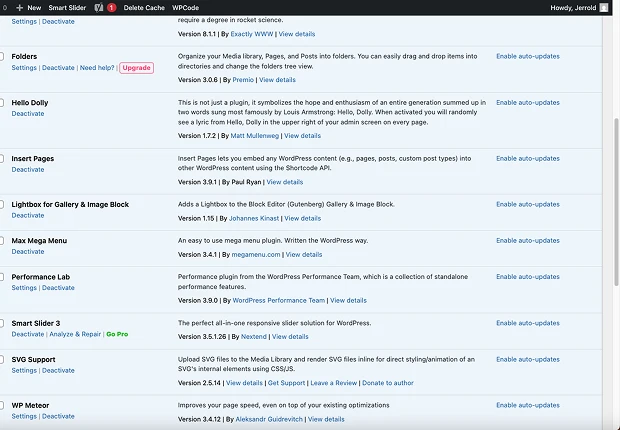The image size is (620, 430).
Task: Check the Insert Pages plugin checkbox
Action: (1, 159)
